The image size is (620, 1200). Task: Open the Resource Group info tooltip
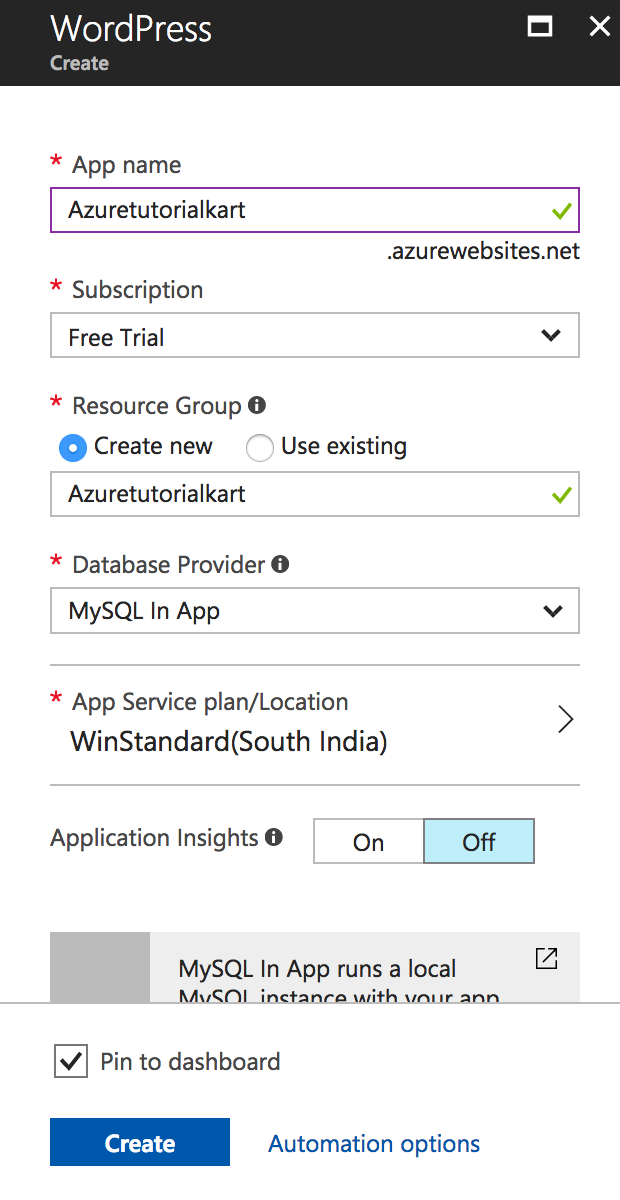pos(257,405)
